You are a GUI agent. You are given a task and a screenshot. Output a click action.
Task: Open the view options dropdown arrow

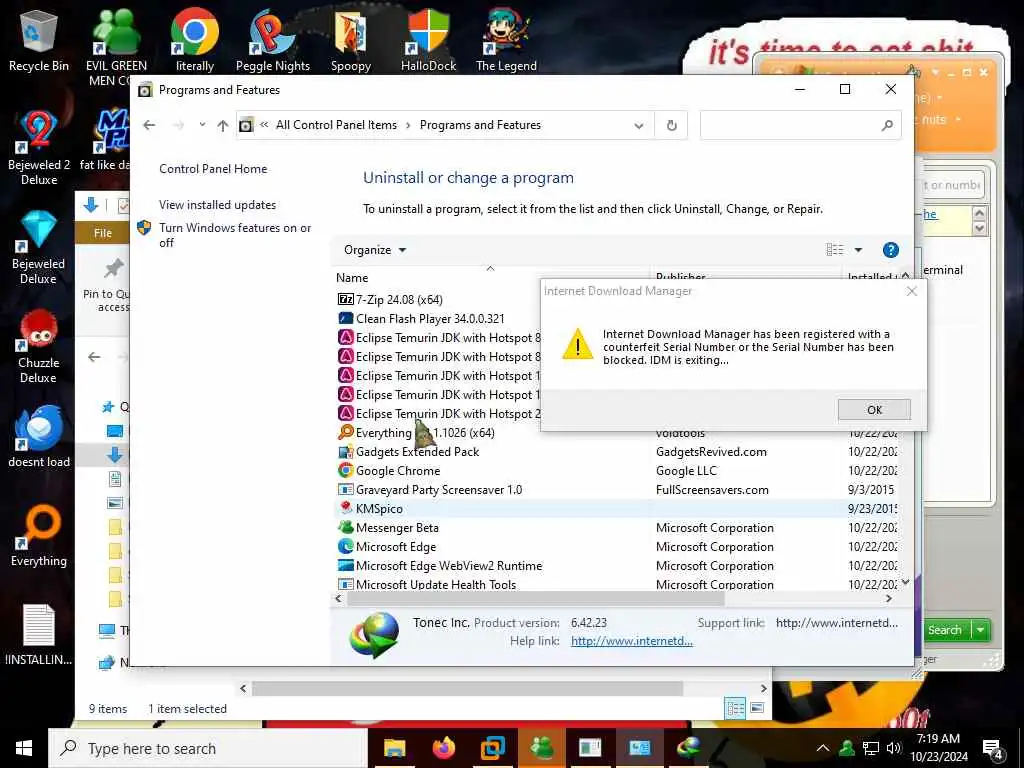click(x=858, y=249)
